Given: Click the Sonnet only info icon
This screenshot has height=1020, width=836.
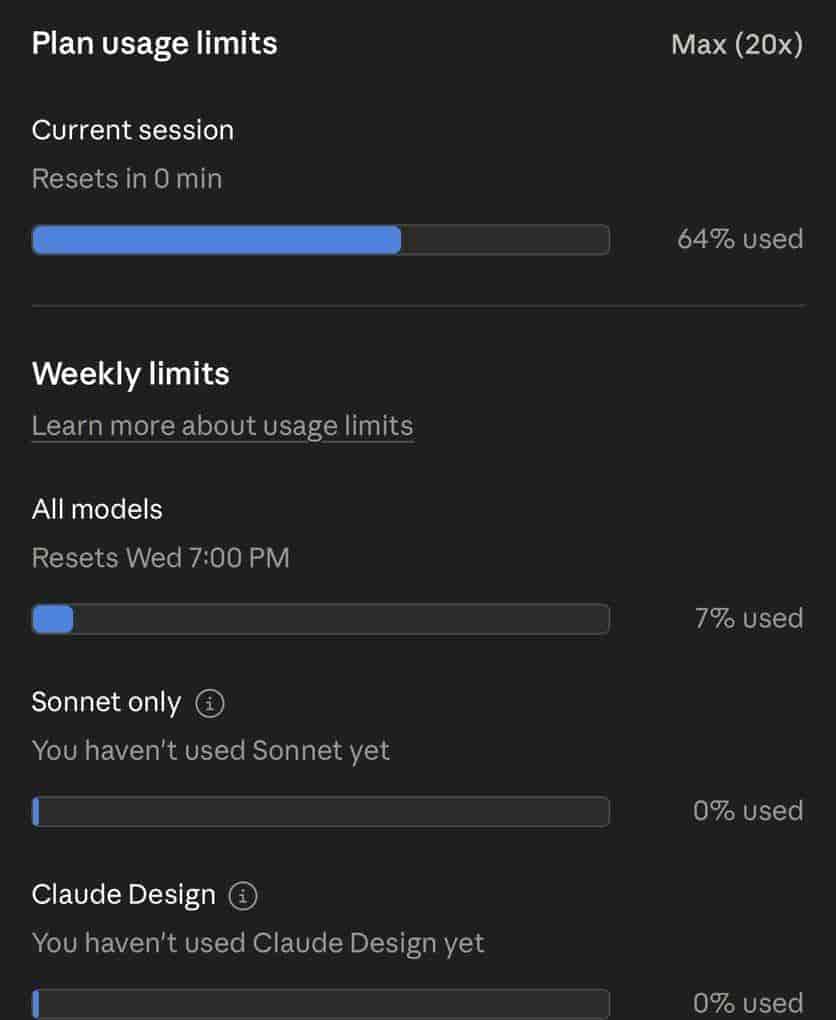Looking at the screenshot, I should [x=210, y=703].
